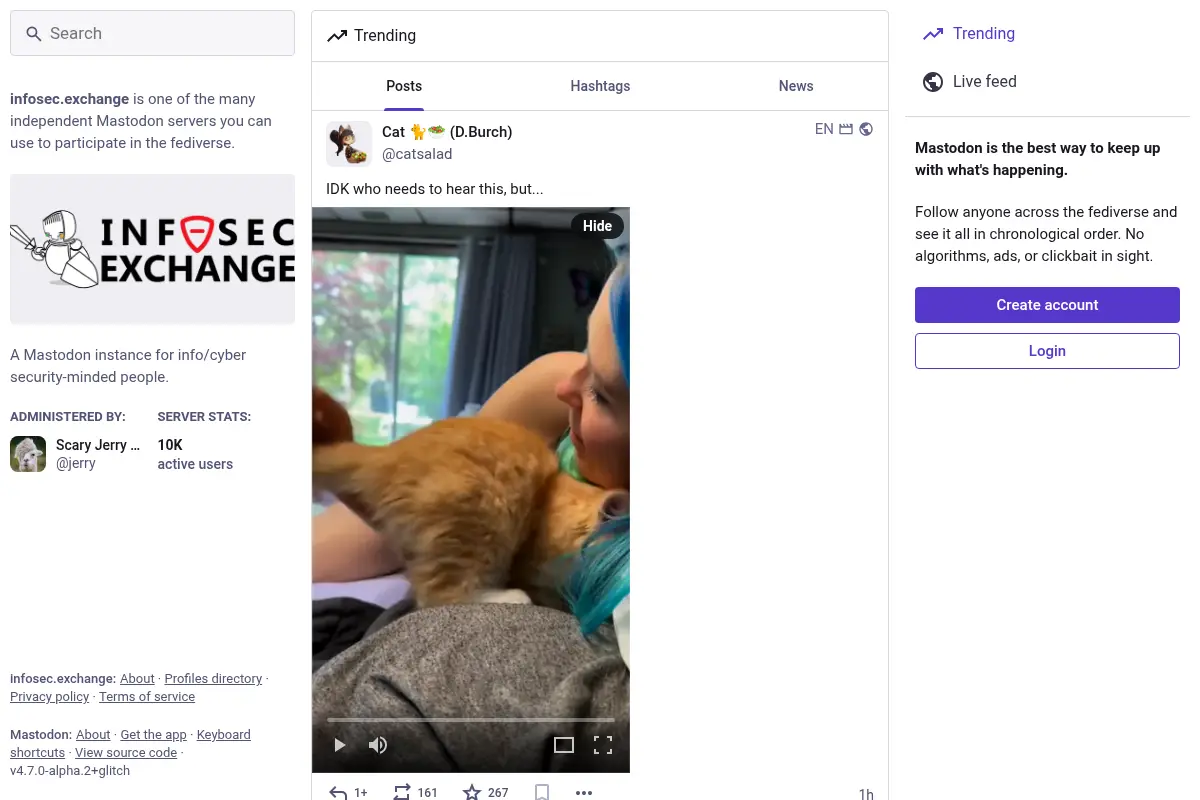Image resolution: width=1200 pixels, height=800 pixels.
Task: Click the EN language label
Action: coord(824,129)
